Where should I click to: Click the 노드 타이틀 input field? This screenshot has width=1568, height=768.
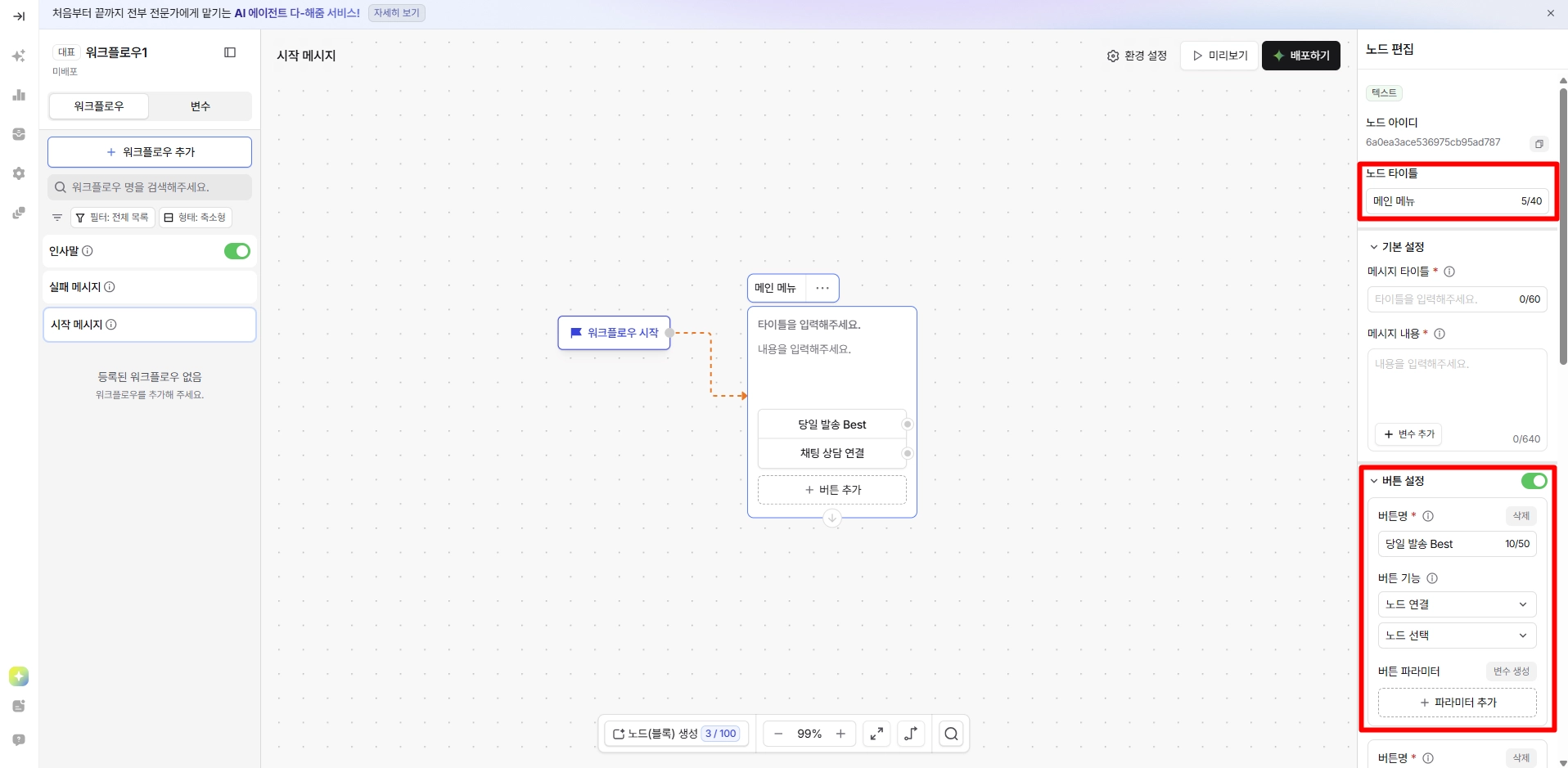1457,201
